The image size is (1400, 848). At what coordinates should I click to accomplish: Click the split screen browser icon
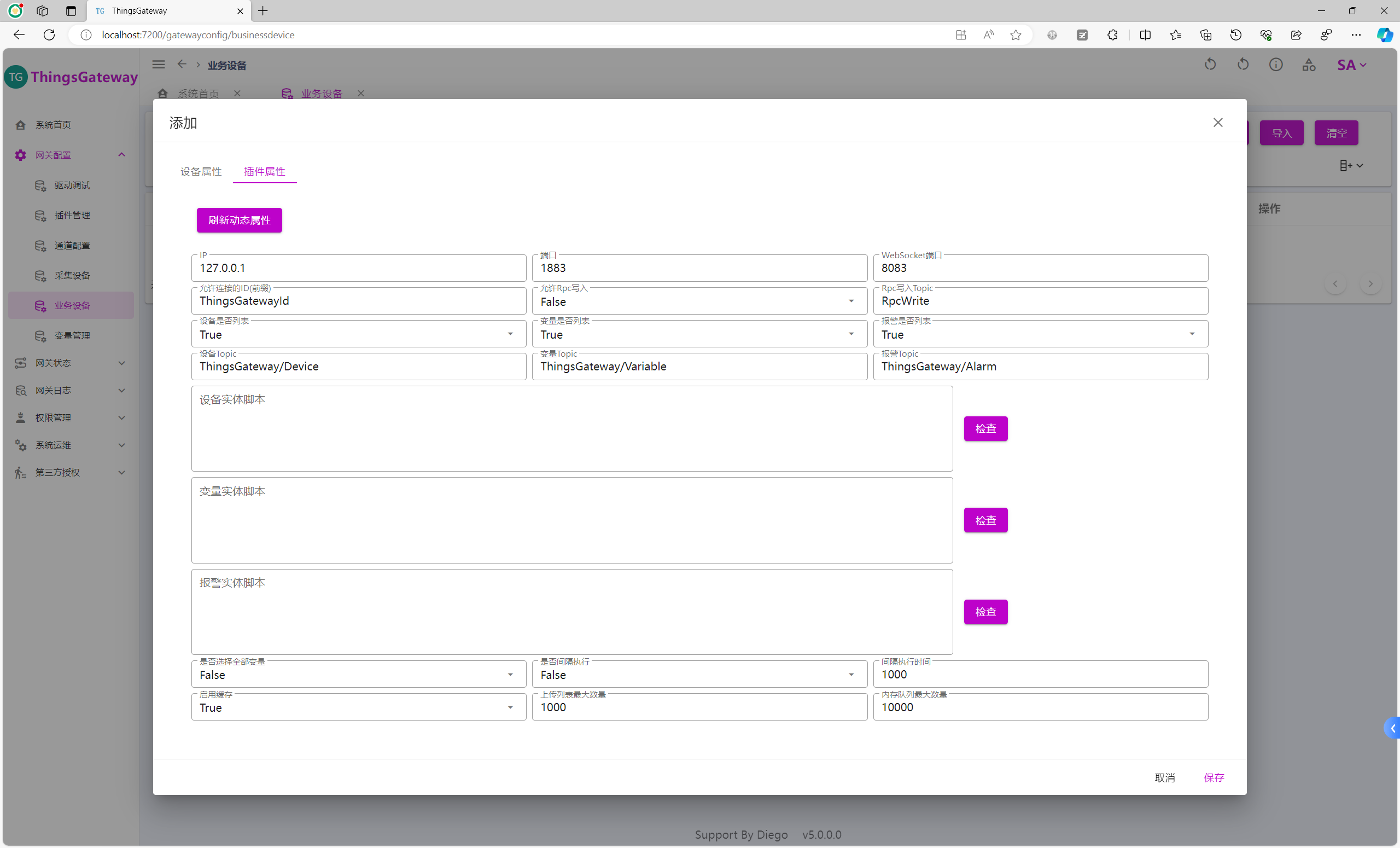[1145, 35]
